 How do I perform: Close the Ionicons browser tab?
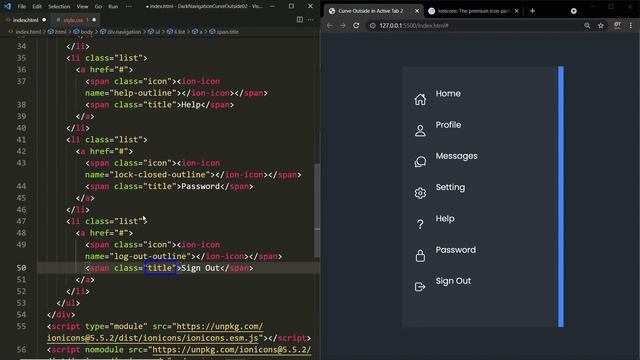[x=516, y=11]
